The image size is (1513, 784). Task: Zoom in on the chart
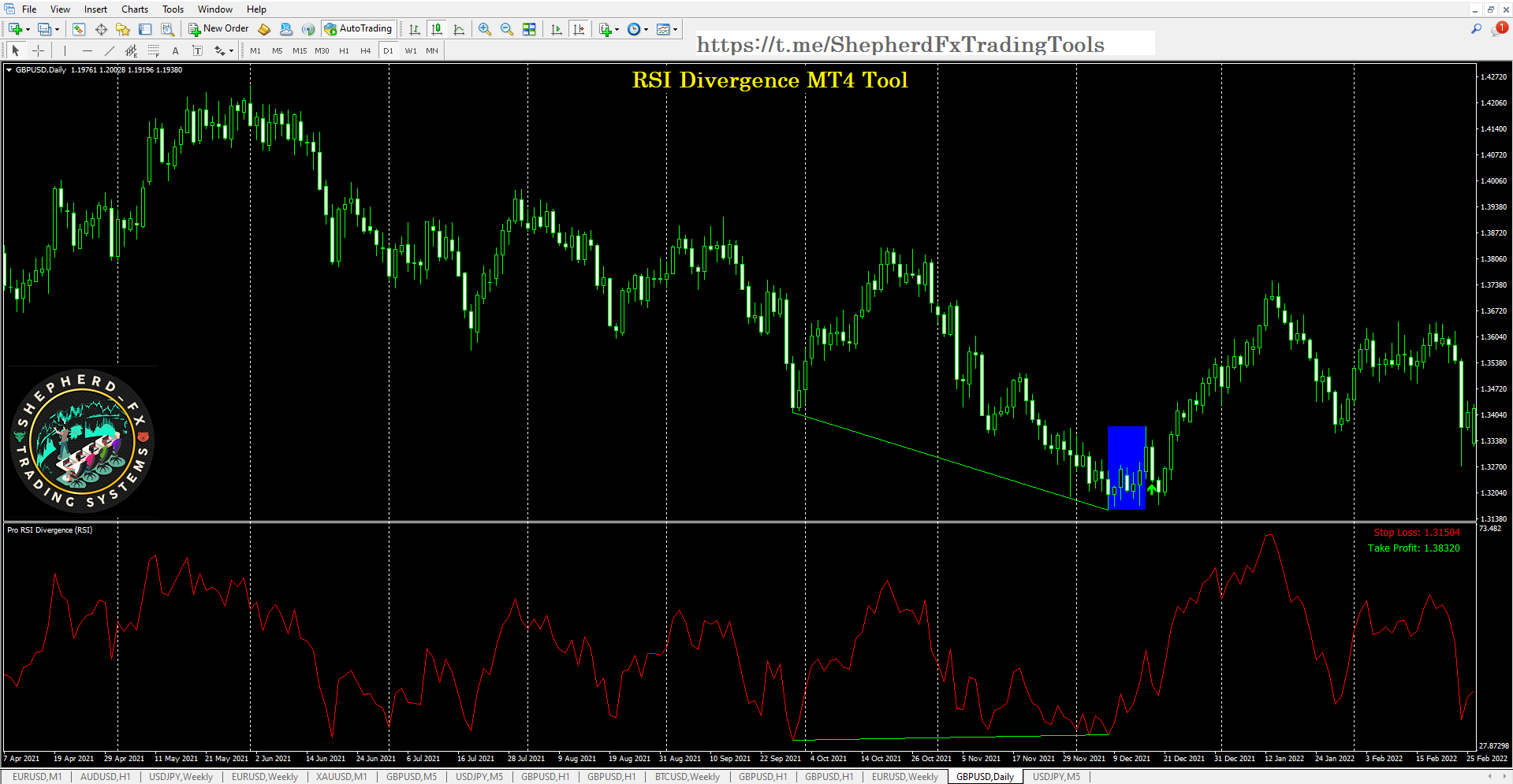484,29
